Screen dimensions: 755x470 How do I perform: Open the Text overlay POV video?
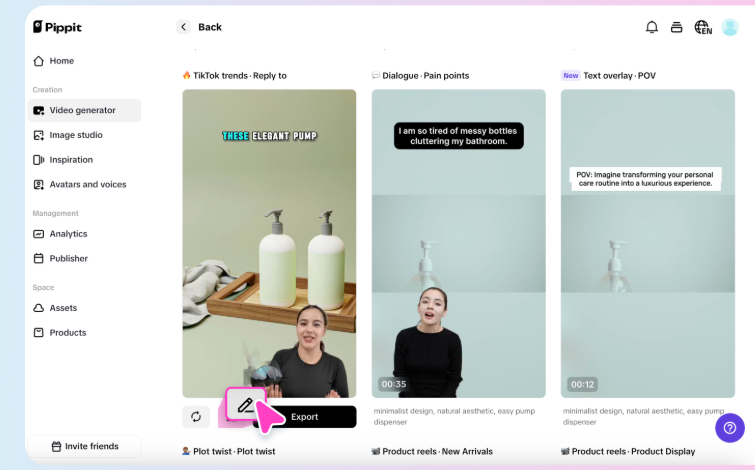coord(648,243)
